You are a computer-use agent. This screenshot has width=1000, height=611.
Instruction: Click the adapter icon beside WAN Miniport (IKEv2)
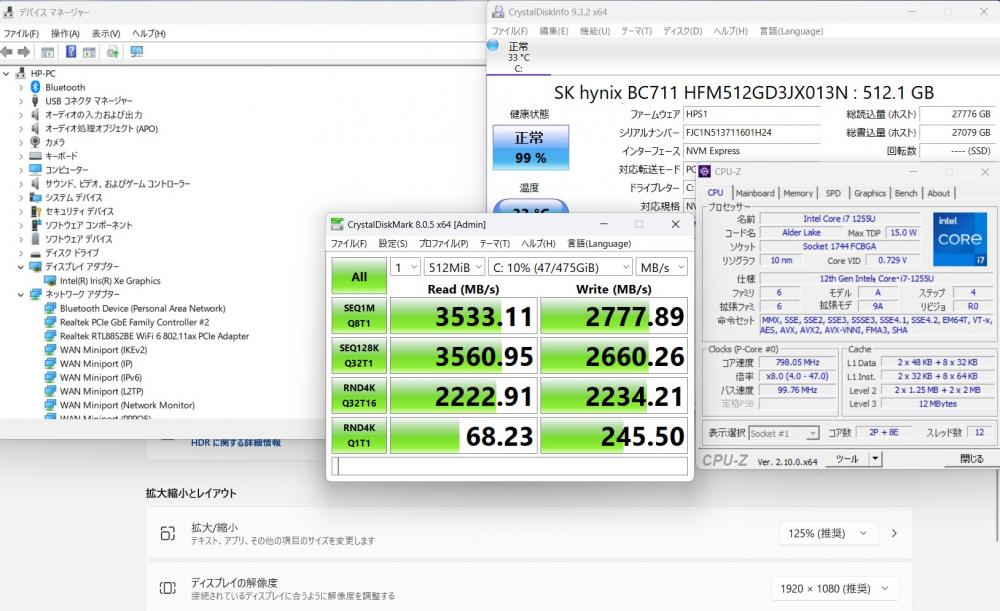click(x=50, y=350)
